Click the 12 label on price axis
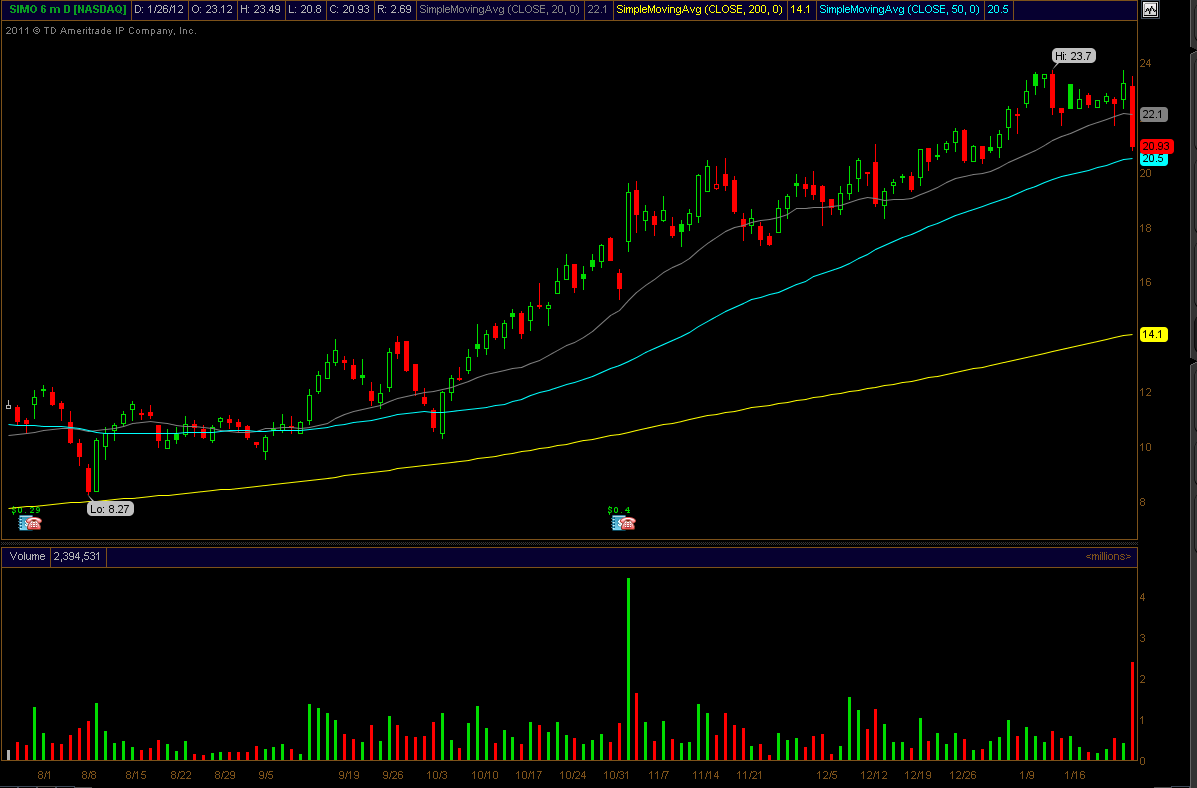Image resolution: width=1197 pixels, height=788 pixels. pyautogui.click(x=1145, y=392)
